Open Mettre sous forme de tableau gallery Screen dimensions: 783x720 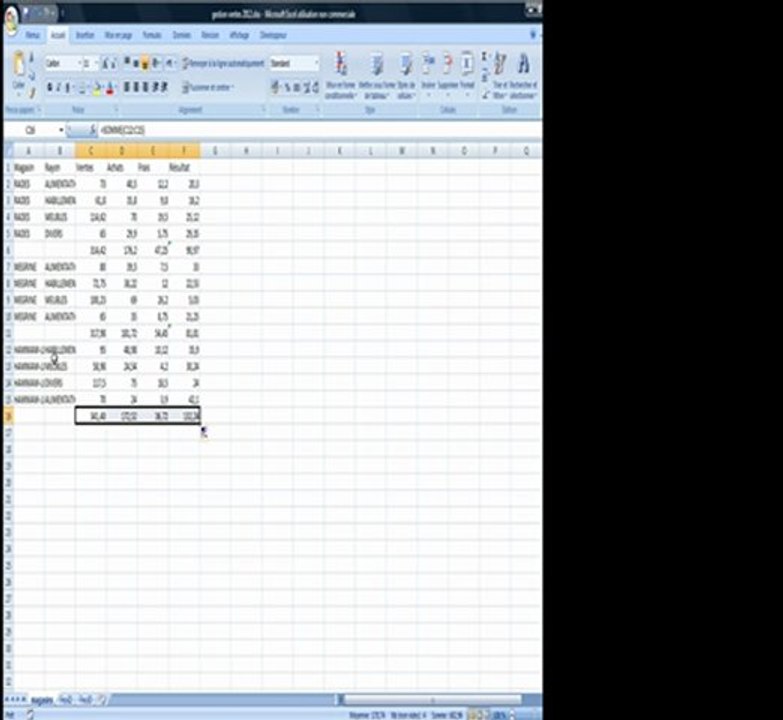(x=377, y=75)
